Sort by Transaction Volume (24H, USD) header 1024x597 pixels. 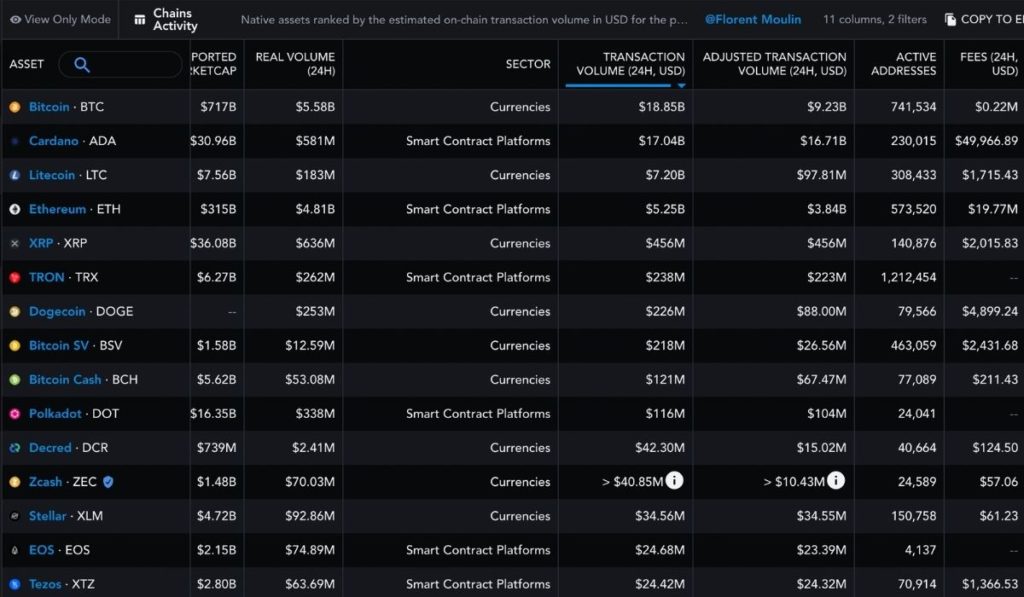(630, 64)
